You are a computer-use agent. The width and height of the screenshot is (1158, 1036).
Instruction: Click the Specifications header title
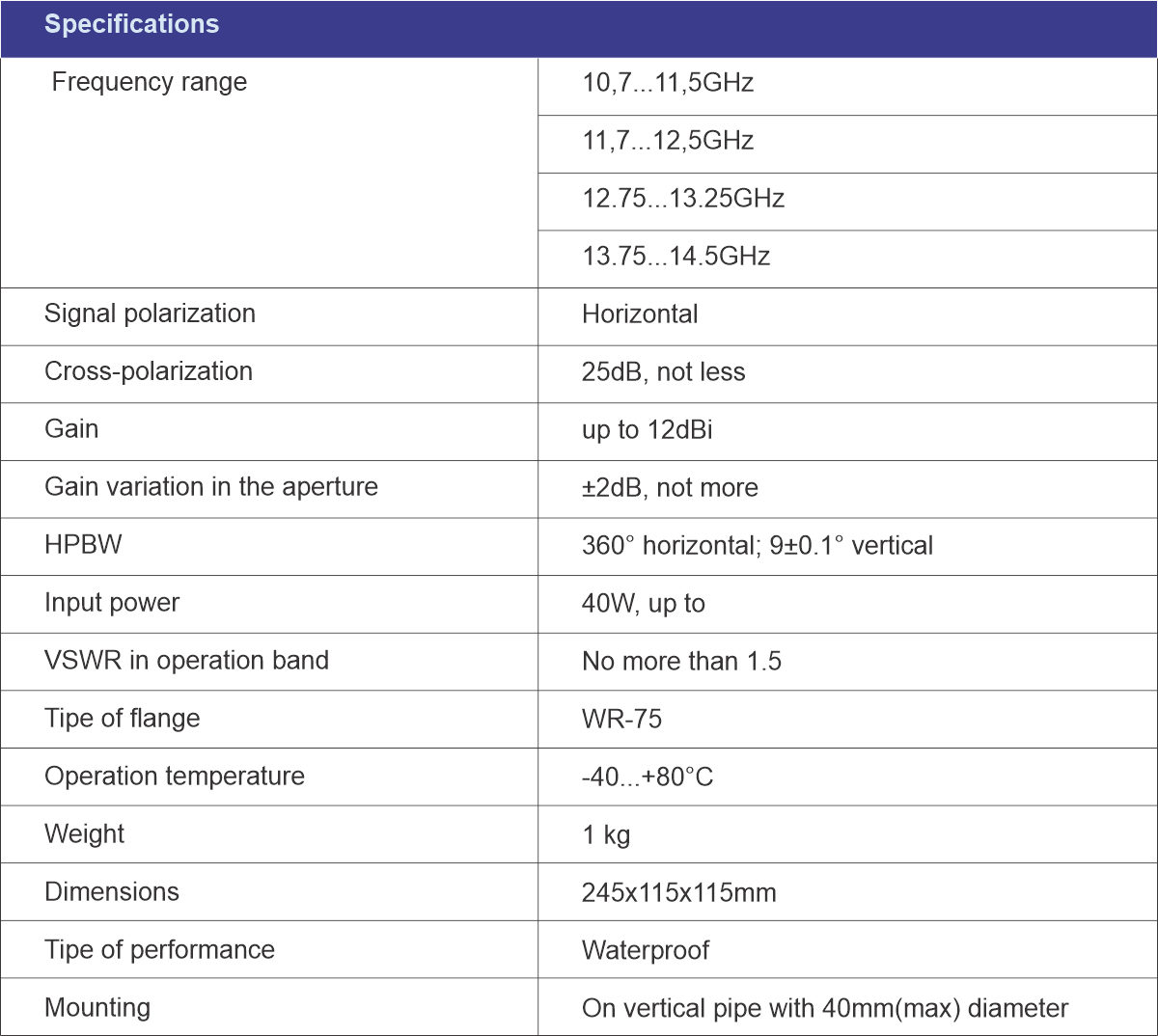(x=131, y=24)
